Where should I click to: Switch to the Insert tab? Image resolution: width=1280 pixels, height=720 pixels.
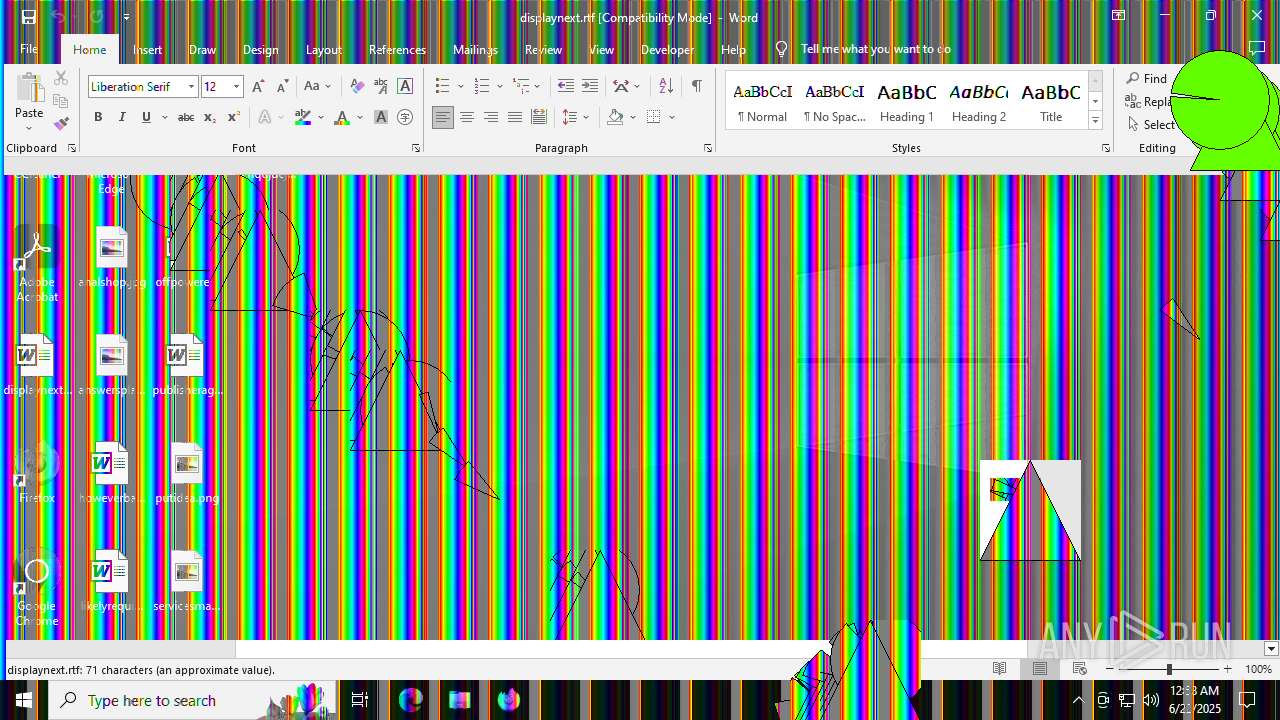[147, 49]
